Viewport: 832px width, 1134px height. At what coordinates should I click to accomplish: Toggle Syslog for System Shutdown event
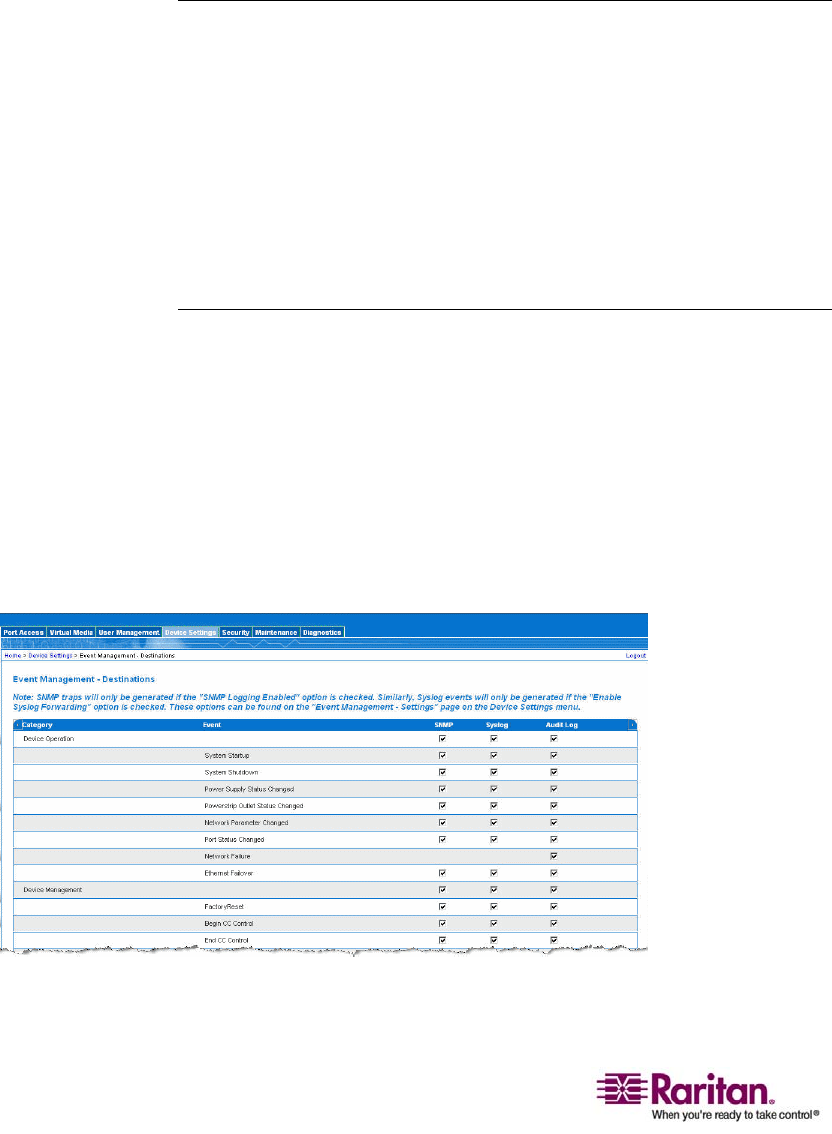click(493, 772)
